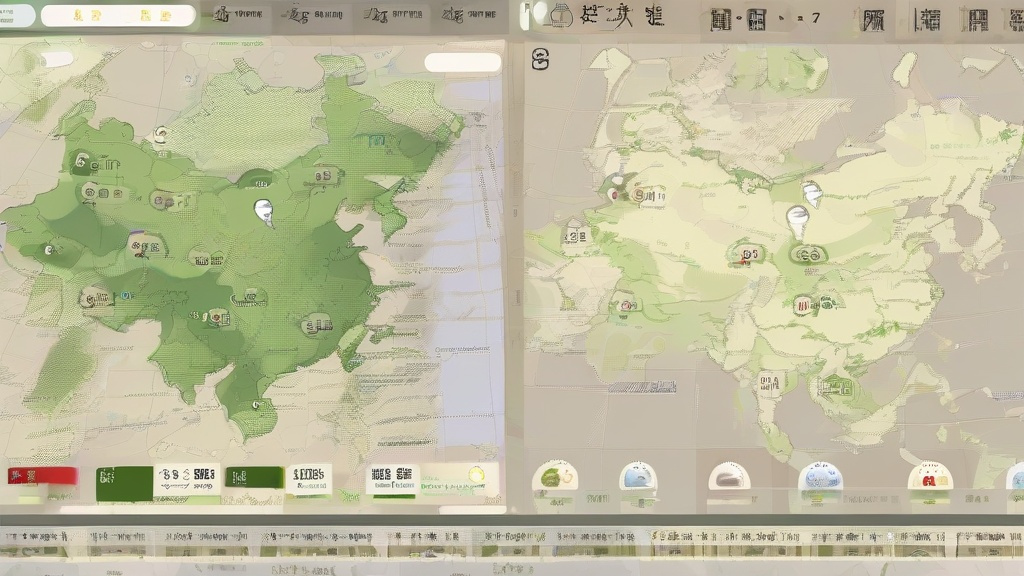Image resolution: width=1024 pixels, height=576 pixels.
Task: Select the gray round icon below the right map
Action: [x=729, y=477]
